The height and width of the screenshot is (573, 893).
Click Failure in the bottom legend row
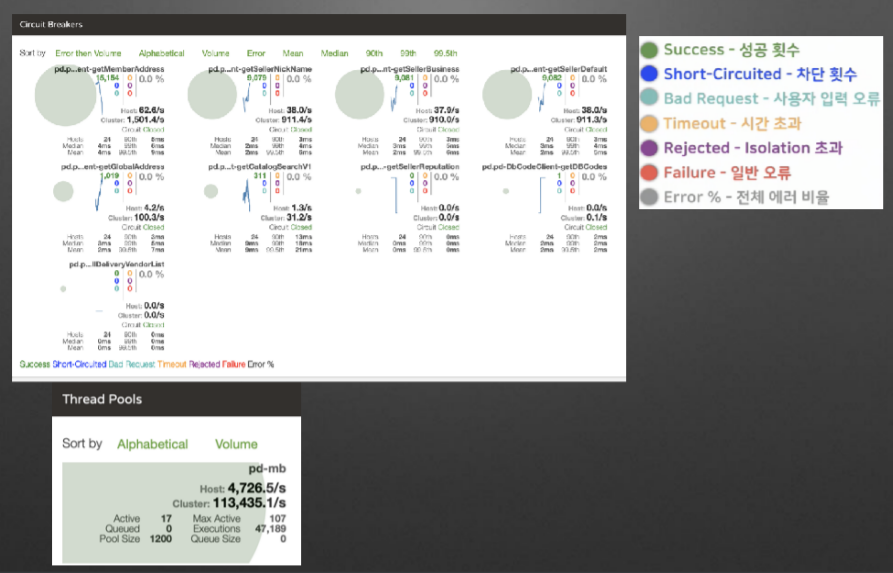pos(234,365)
